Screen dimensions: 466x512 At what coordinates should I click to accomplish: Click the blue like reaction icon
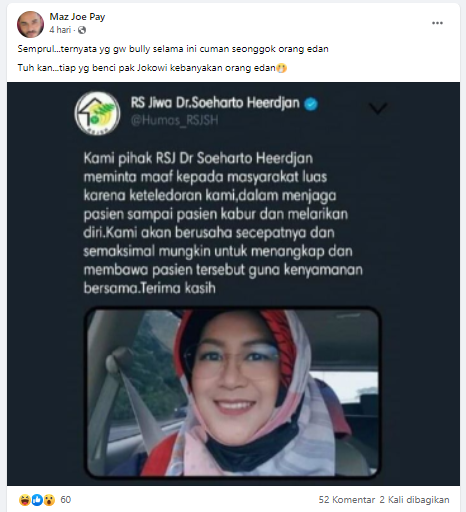tap(37, 500)
